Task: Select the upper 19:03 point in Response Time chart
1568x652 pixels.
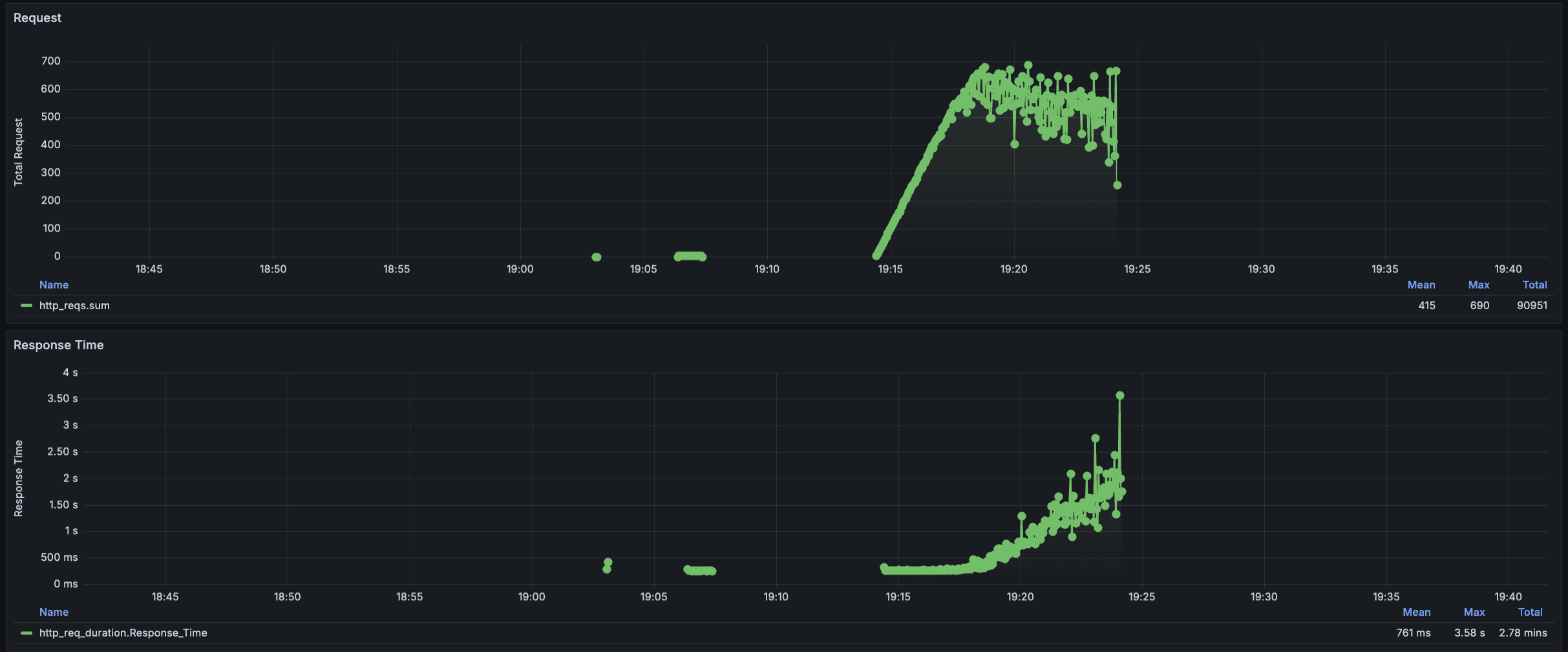Action: click(x=608, y=562)
